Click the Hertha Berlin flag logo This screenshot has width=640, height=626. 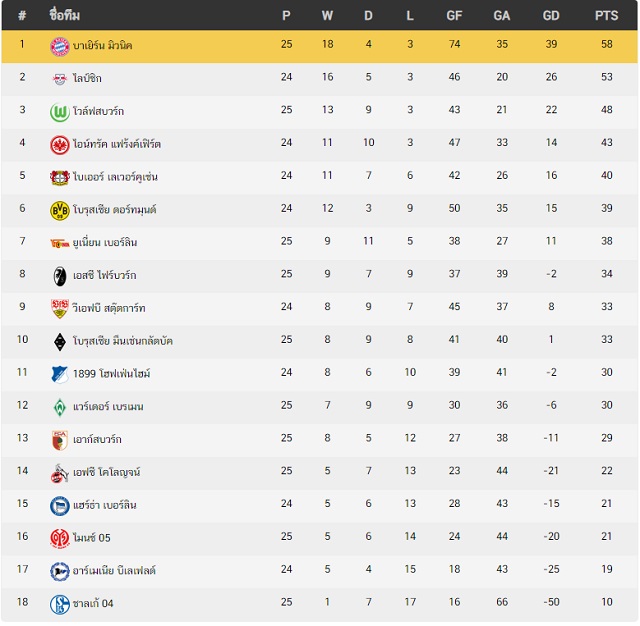pyautogui.click(x=60, y=506)
